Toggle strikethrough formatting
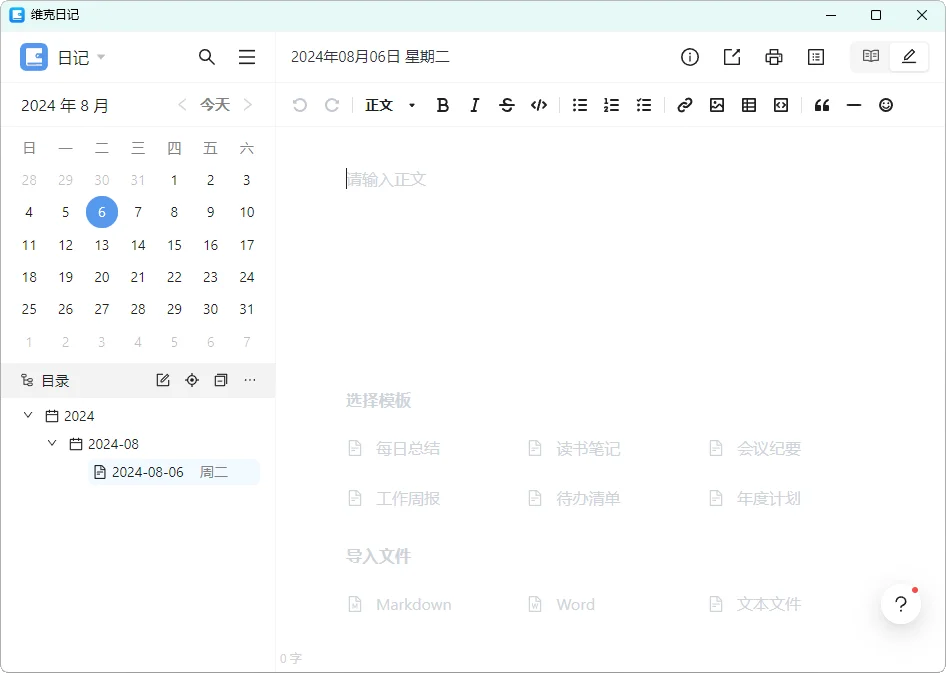 click(507, 105)
